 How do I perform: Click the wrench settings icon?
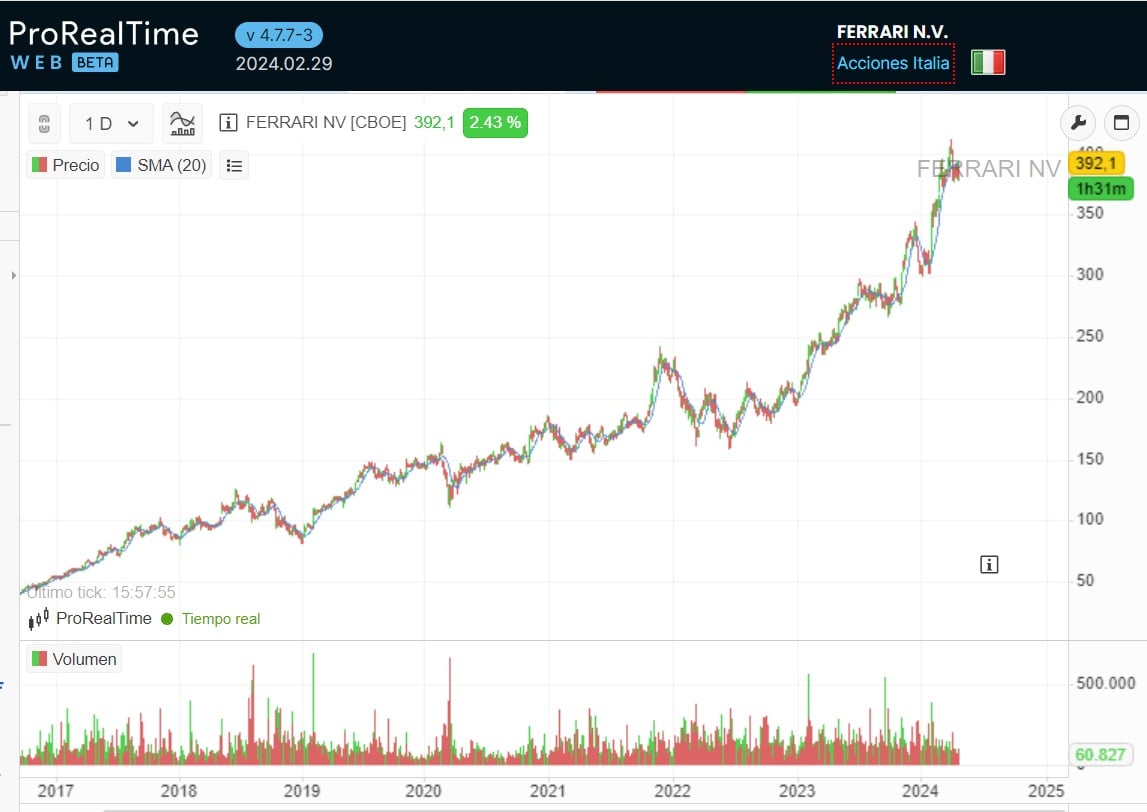coord(1077,123)
